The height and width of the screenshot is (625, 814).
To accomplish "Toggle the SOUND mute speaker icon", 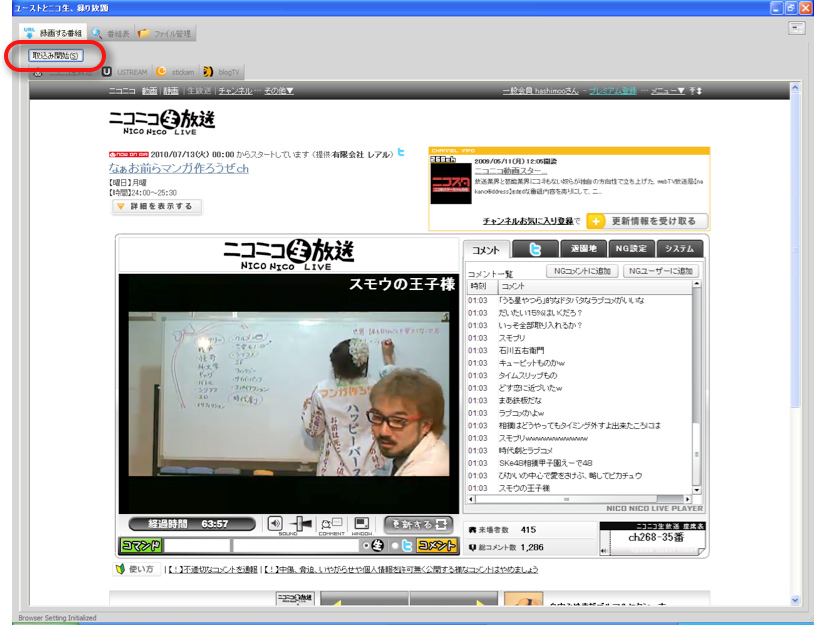I will click(x=275, y=523).
